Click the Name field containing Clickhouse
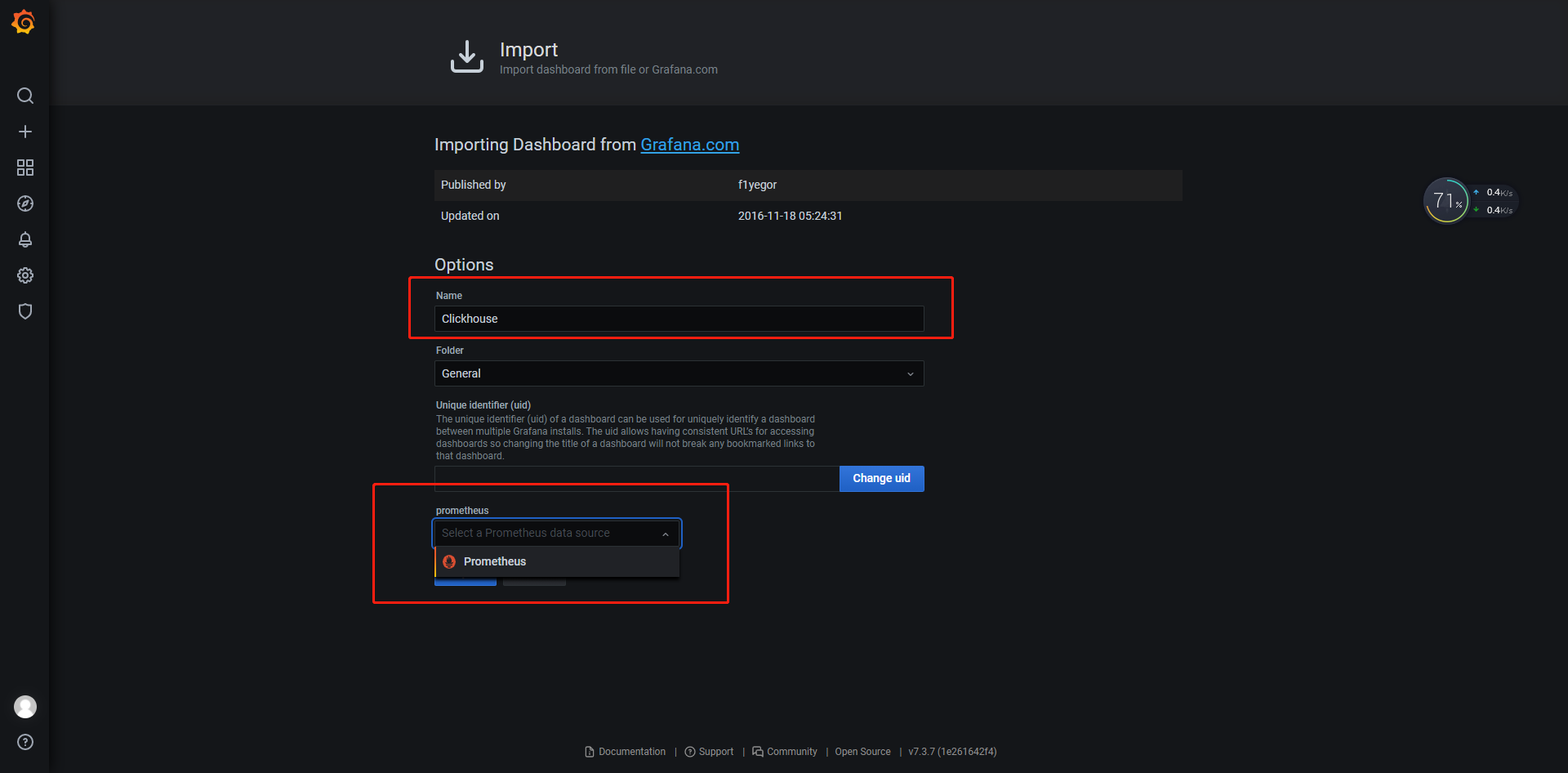 click(679, 319)
